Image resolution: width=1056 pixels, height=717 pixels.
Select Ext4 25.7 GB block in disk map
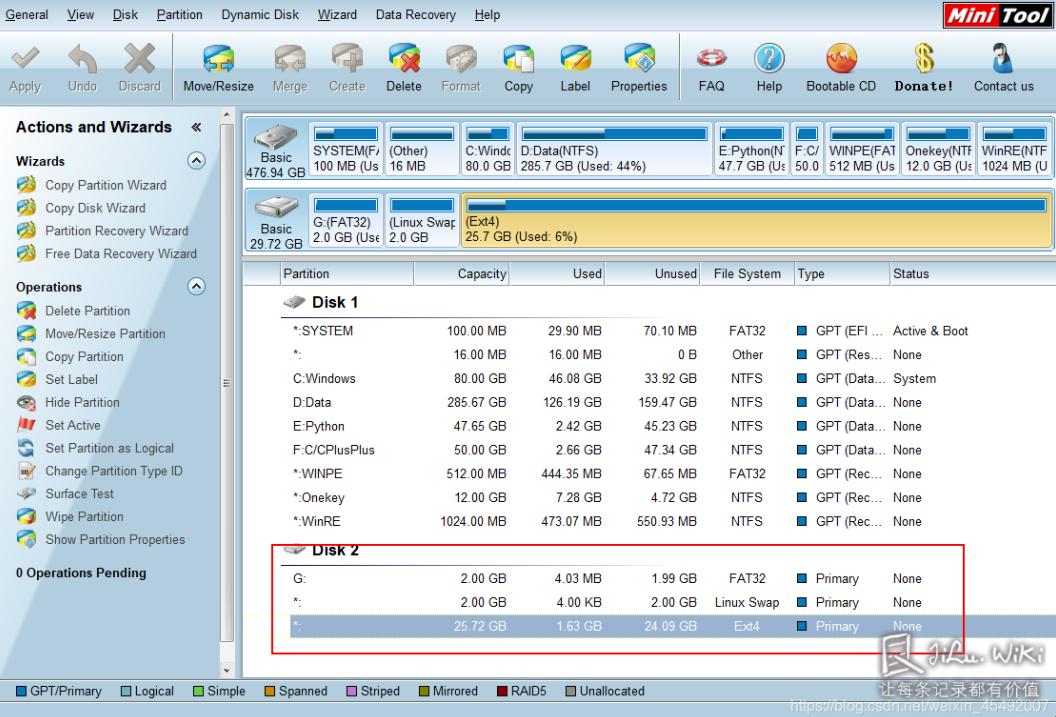click(x=756, y=221)
